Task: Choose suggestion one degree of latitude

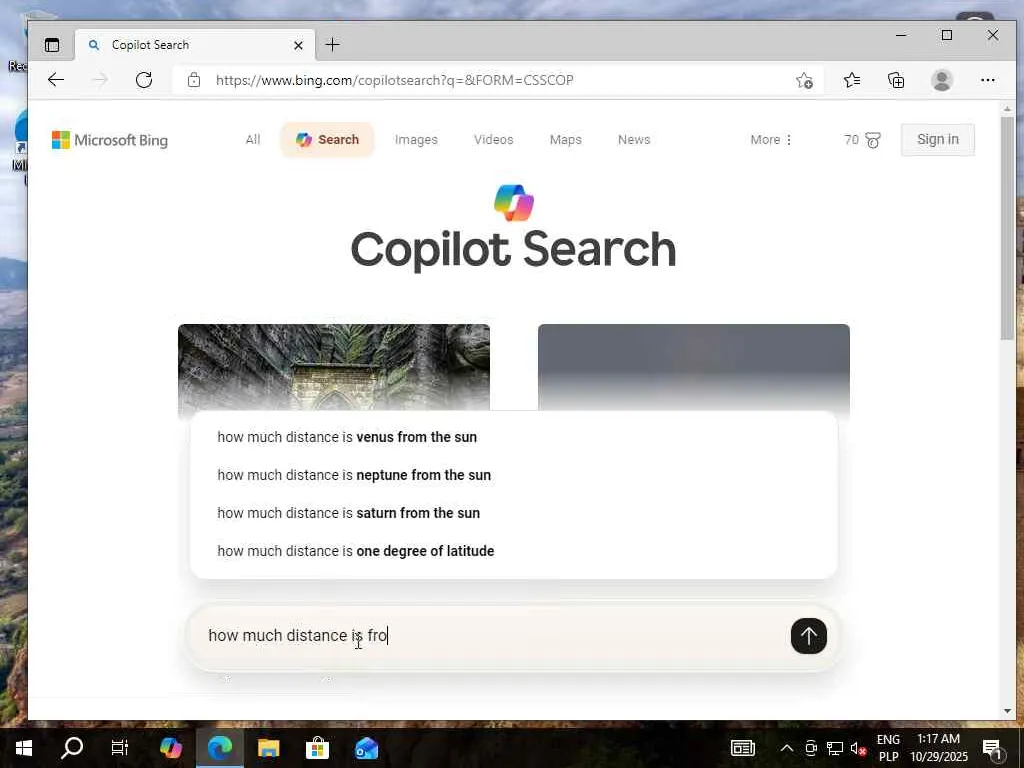Action: pyautogui.click(x=514, y=551)
